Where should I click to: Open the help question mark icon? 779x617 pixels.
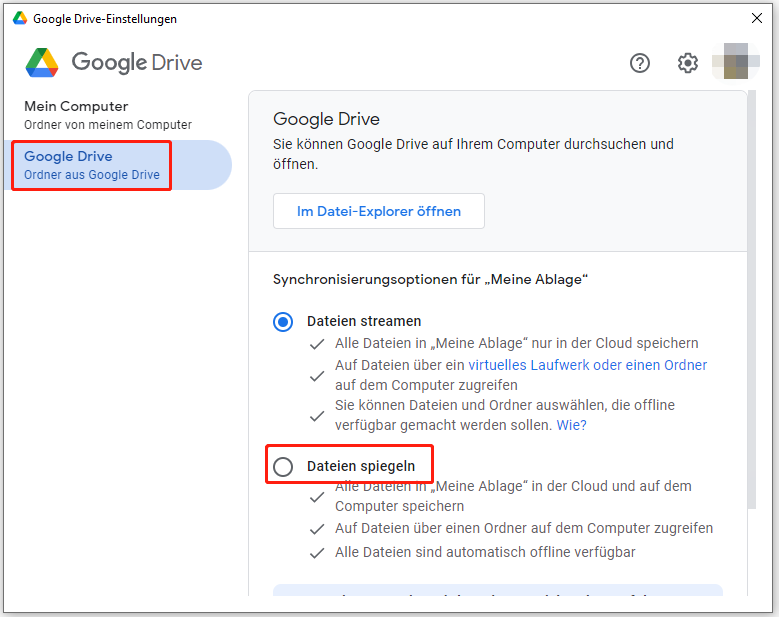click(x=640, y=63)
